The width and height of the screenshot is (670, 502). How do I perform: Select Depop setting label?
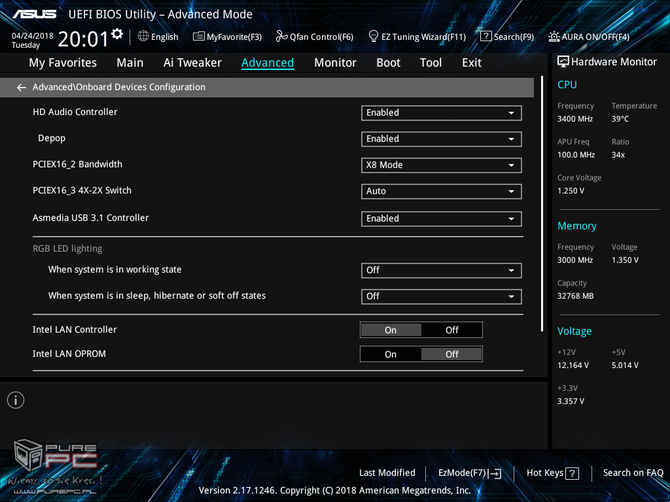(52, 138)
